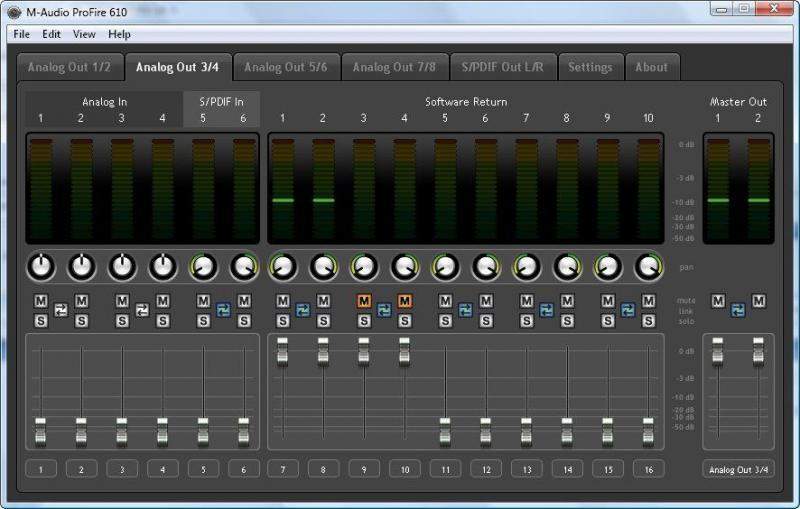Click link icon for Software Return 3/4
The height and width of the screenshot is (509, 800).
tap(384, 310)
